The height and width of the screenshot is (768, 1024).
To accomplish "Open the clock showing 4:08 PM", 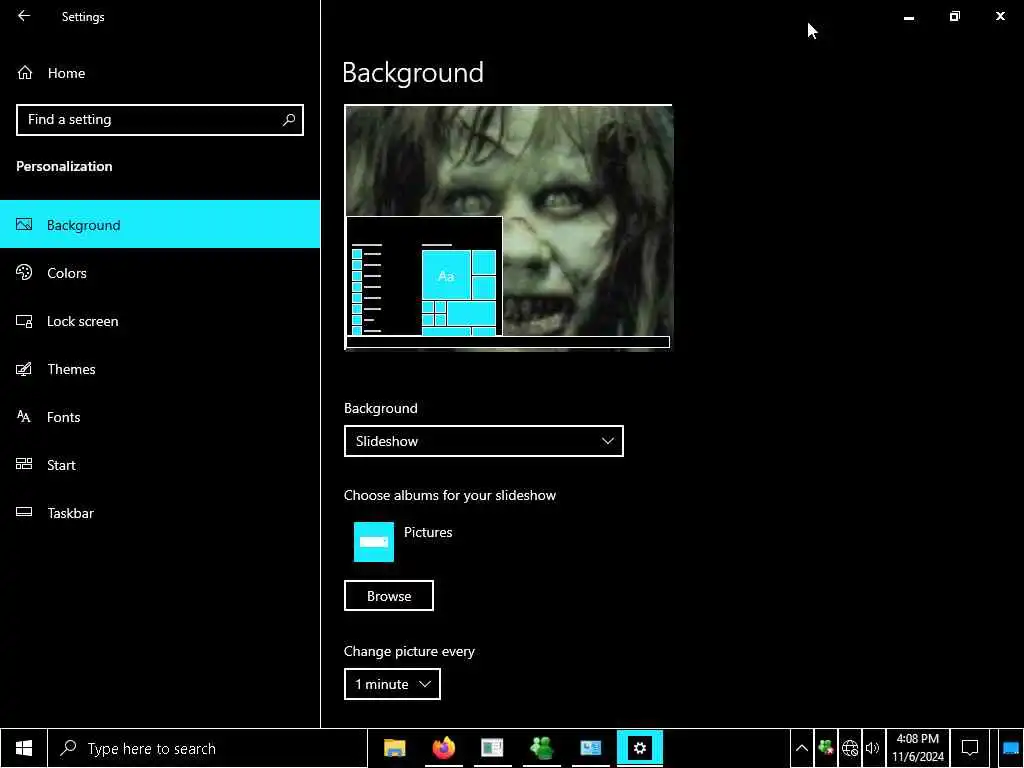I will point(918,748).
